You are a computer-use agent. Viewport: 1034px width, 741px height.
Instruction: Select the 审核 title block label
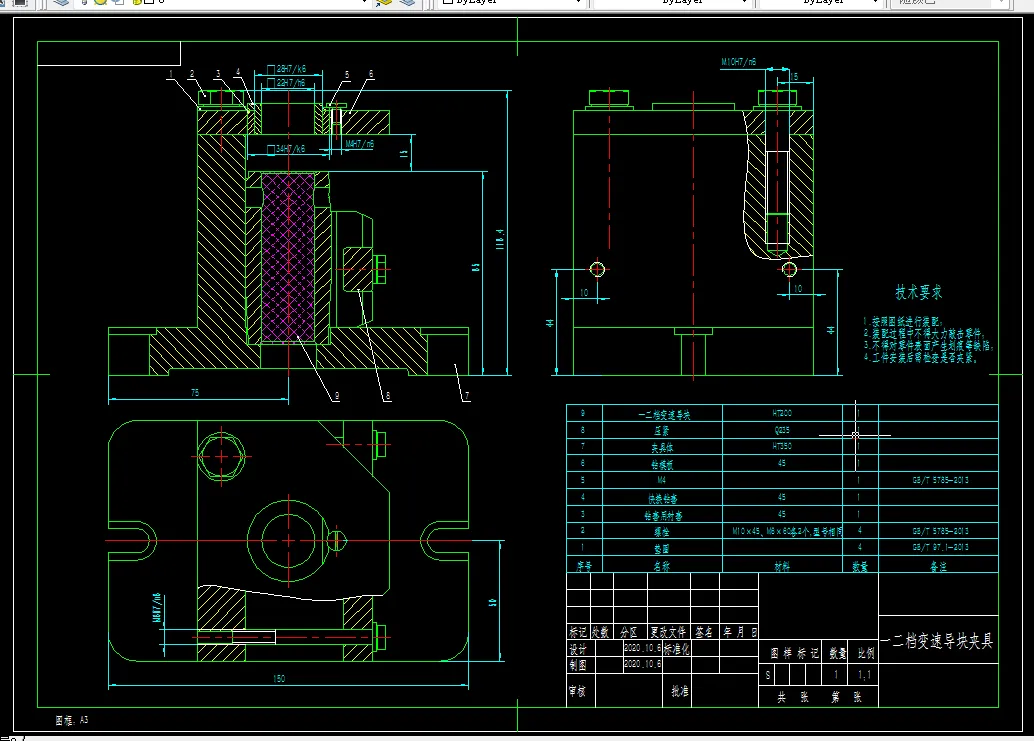coord(578,691)
